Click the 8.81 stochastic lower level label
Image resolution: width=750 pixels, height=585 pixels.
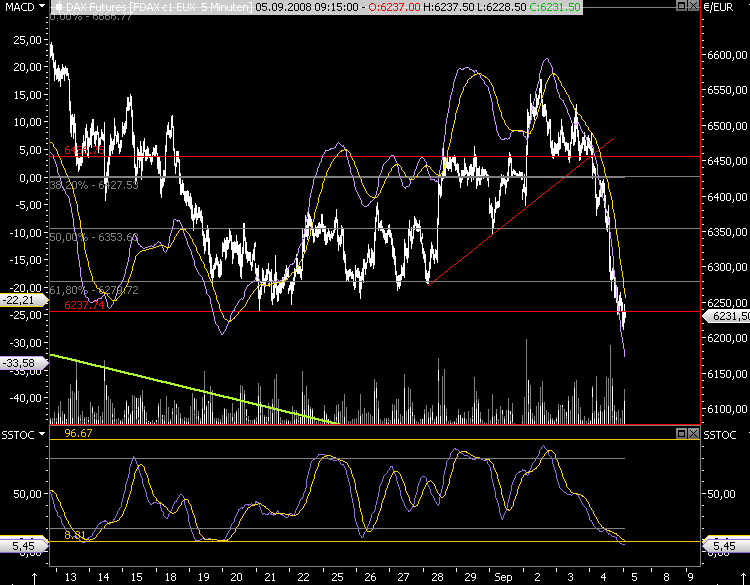75,535
